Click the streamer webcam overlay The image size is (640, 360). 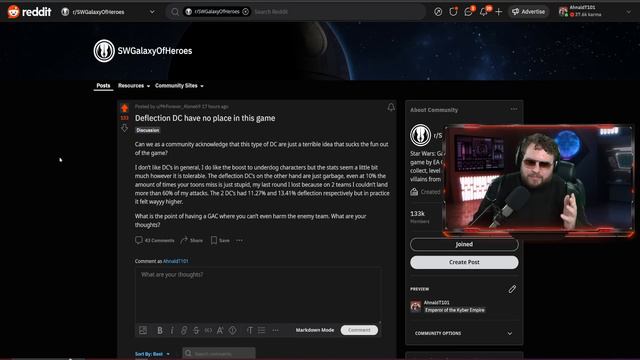pos(539,180)
